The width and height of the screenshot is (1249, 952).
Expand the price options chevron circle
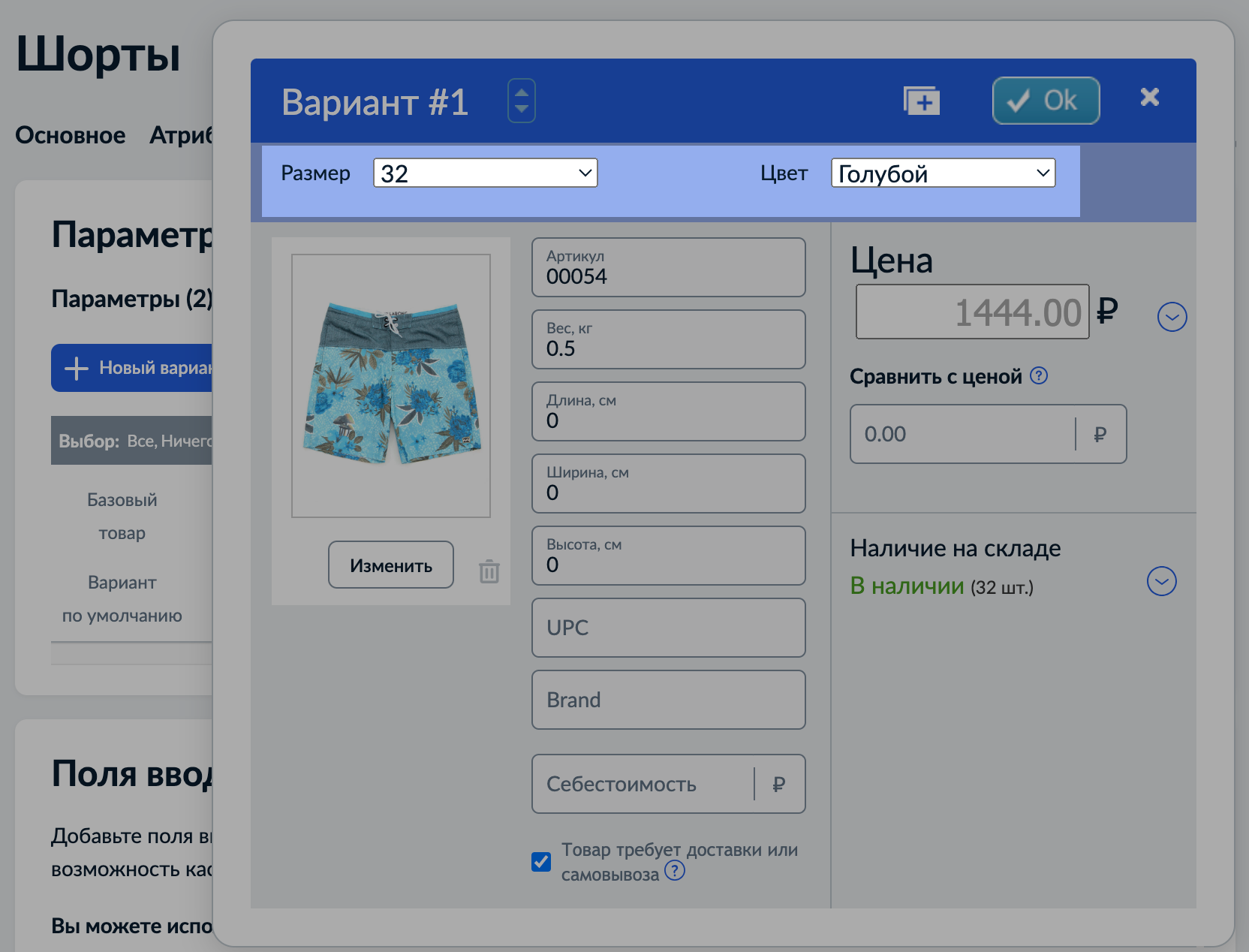point(1172,317)
